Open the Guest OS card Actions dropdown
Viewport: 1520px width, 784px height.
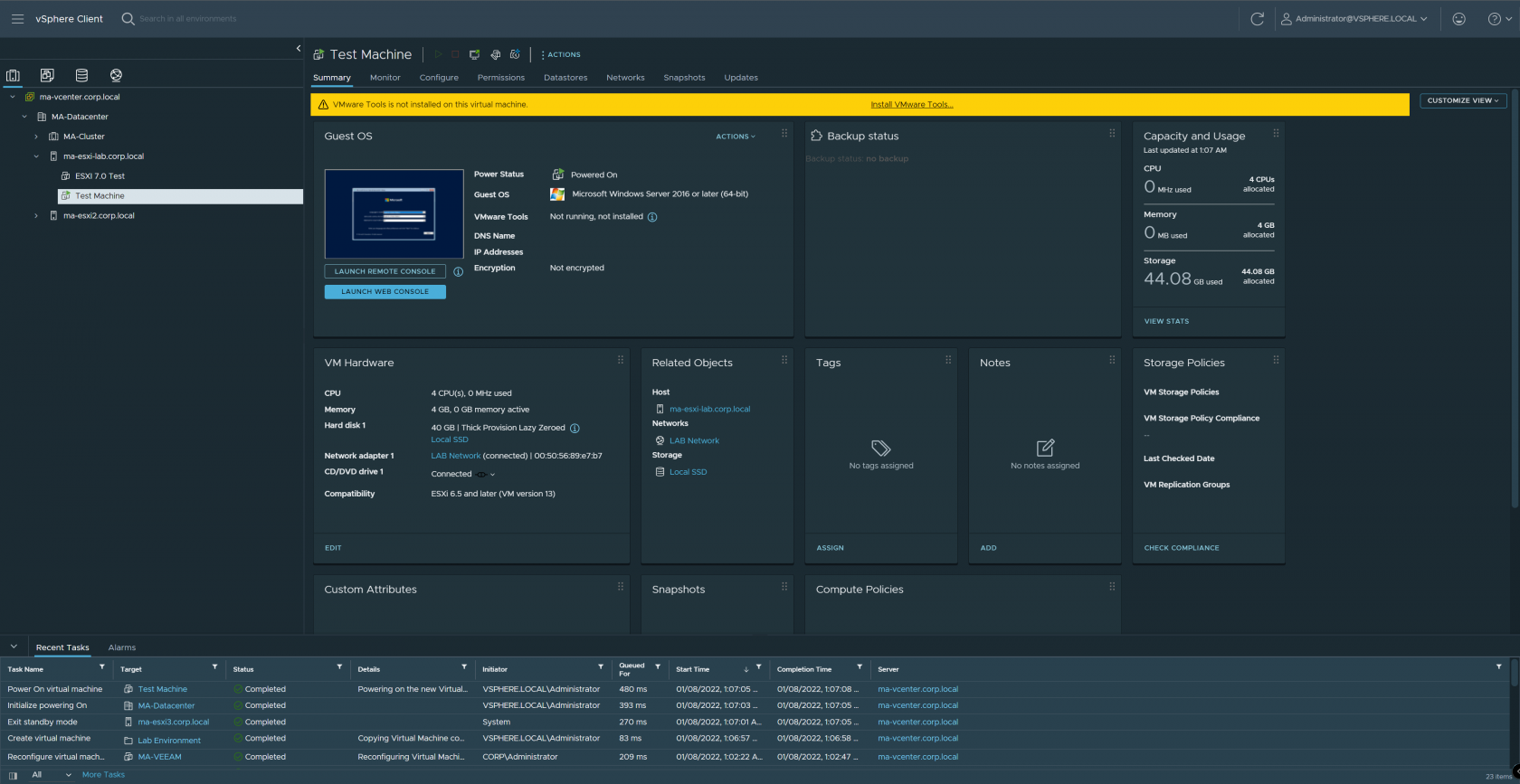[736, 137]
